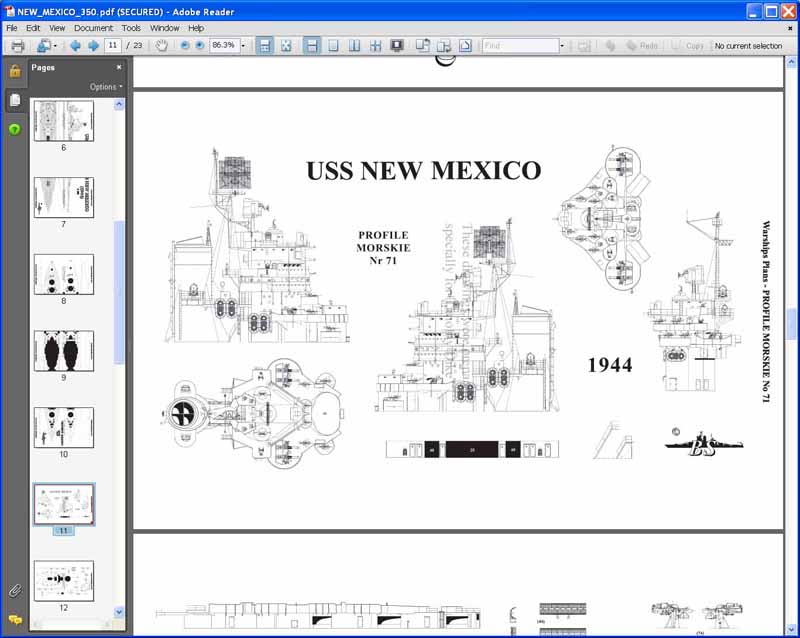Enter full screen mode from toolbar
Screen dimensions: 800x638
(x=397, y=46)
